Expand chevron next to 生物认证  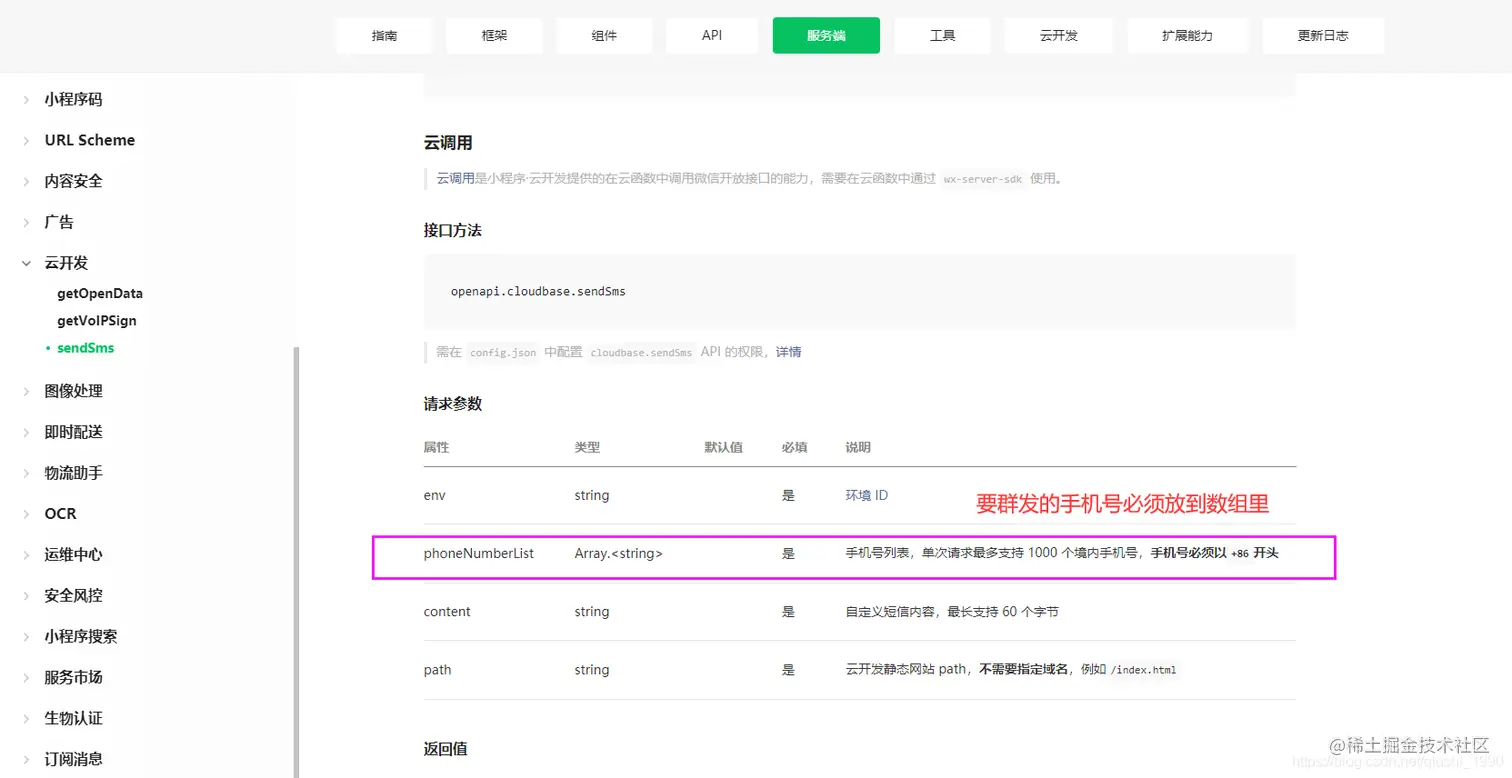26,719
